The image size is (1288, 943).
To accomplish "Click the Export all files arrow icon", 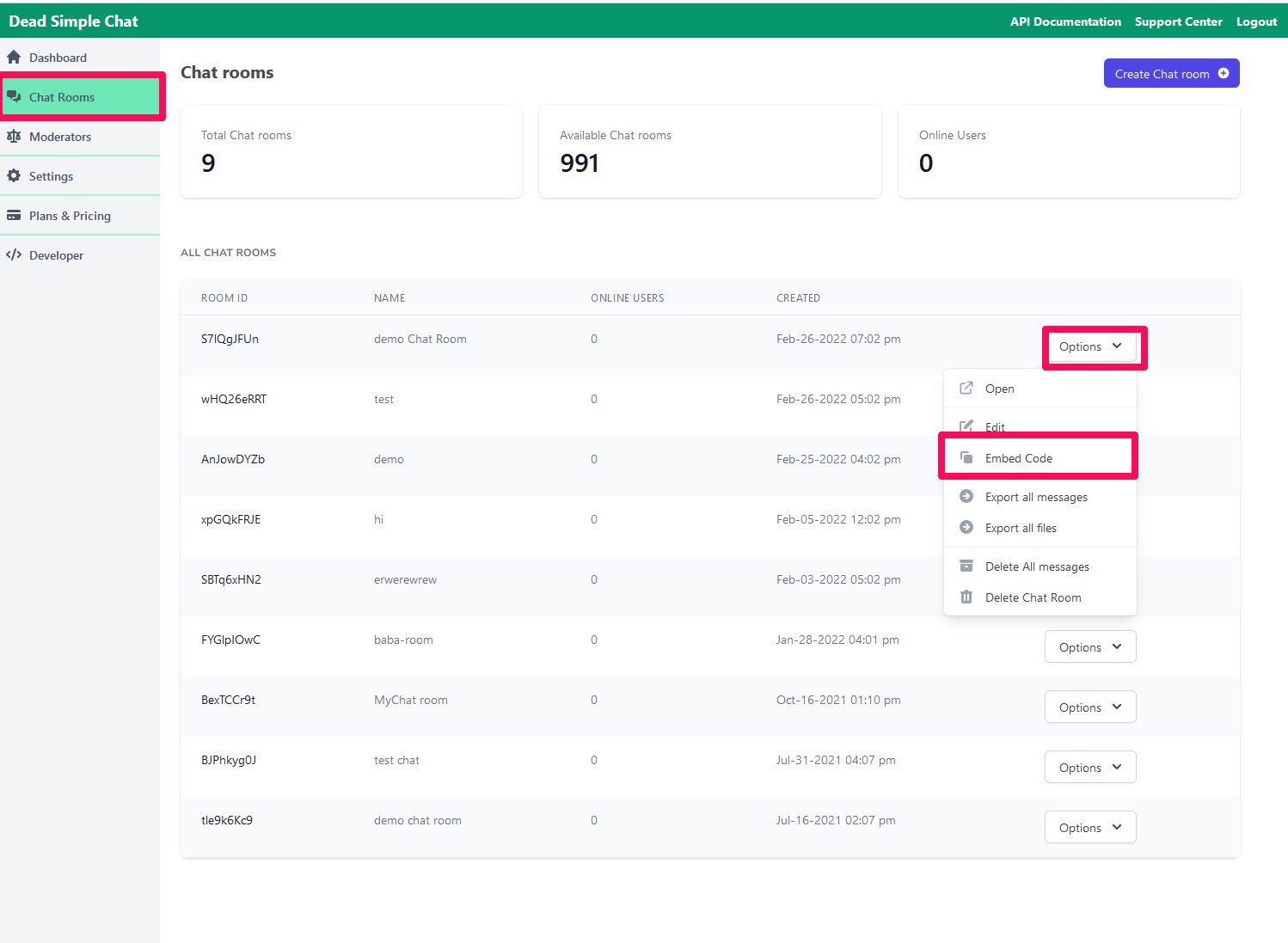I will click(966, 528).
